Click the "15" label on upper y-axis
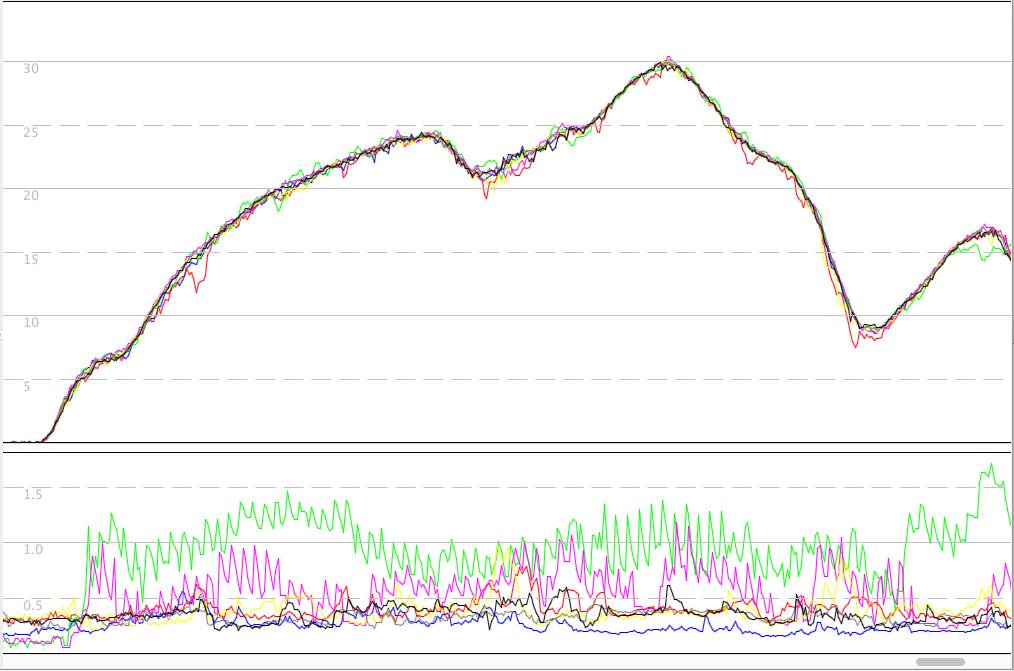 coord(31,259)
